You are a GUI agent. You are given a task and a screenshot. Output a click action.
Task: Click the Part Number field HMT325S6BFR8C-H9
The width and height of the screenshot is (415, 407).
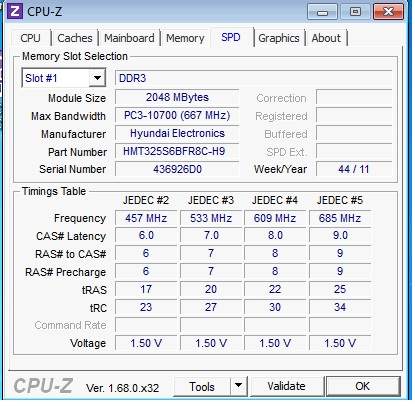click(177, 151)
